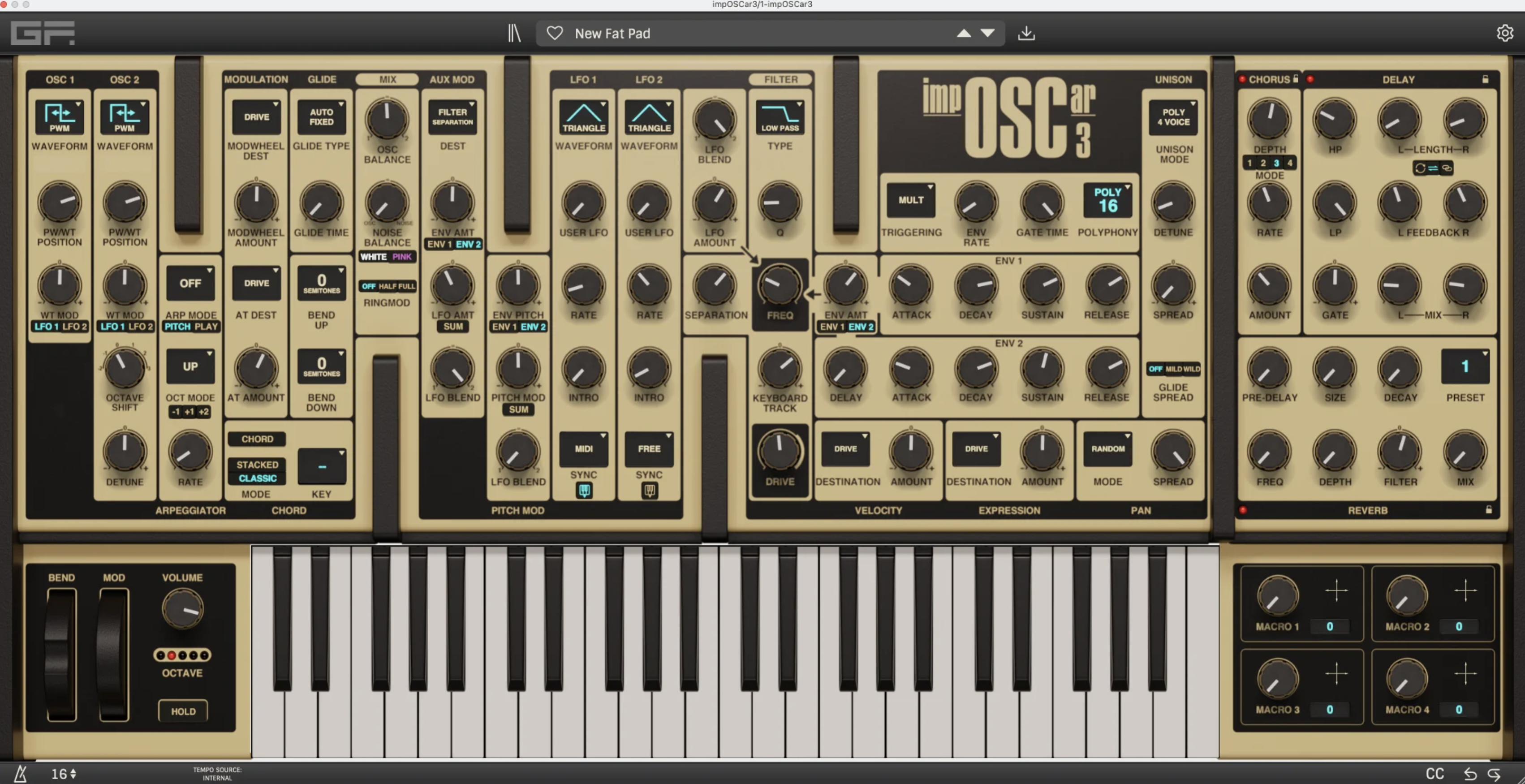Toggle the Chorus power LED

[x=1242, y=79]
